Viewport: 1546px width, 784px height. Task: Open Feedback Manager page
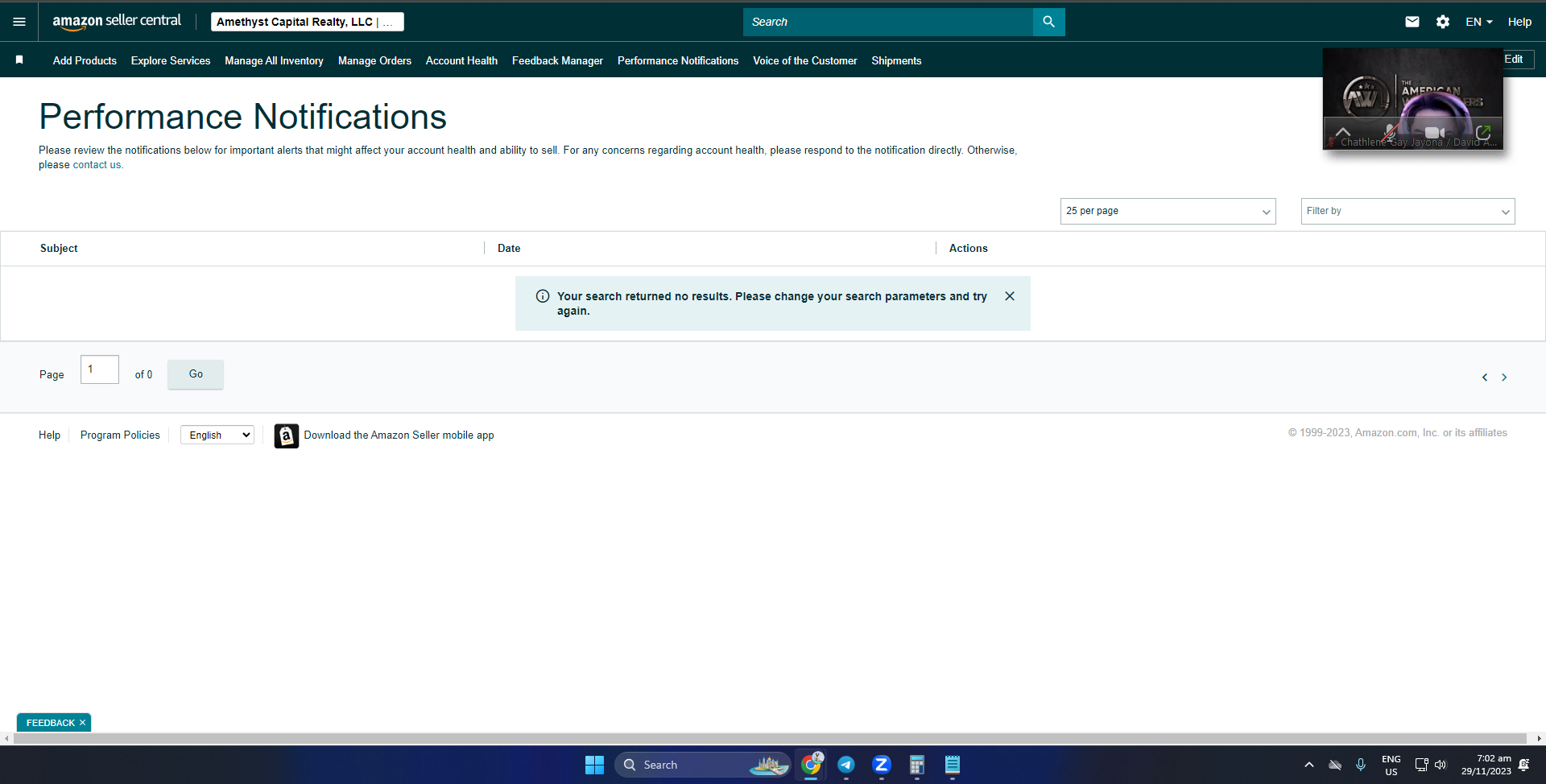(557, 60)
